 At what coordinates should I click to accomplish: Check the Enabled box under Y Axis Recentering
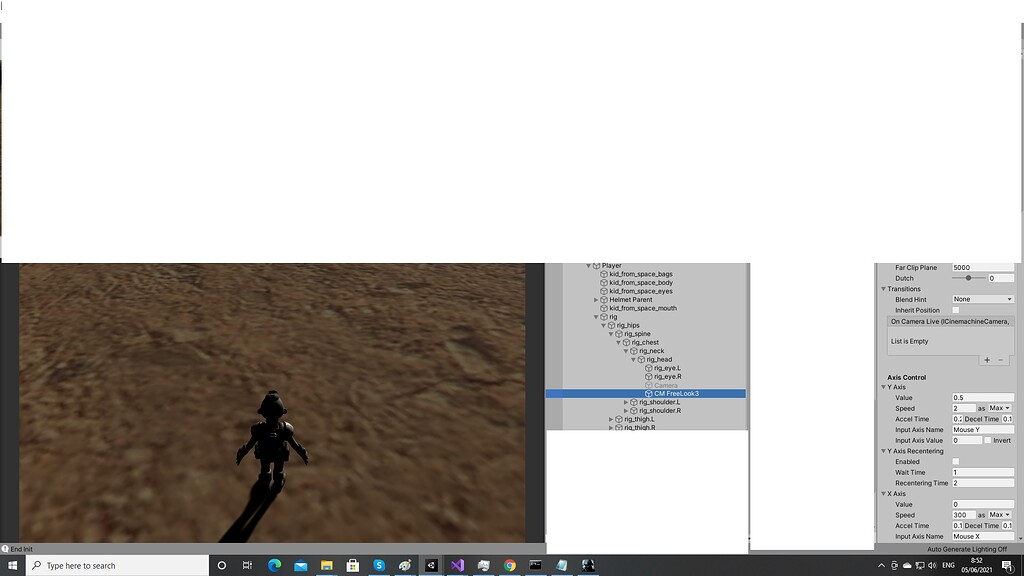coord(954,461)
